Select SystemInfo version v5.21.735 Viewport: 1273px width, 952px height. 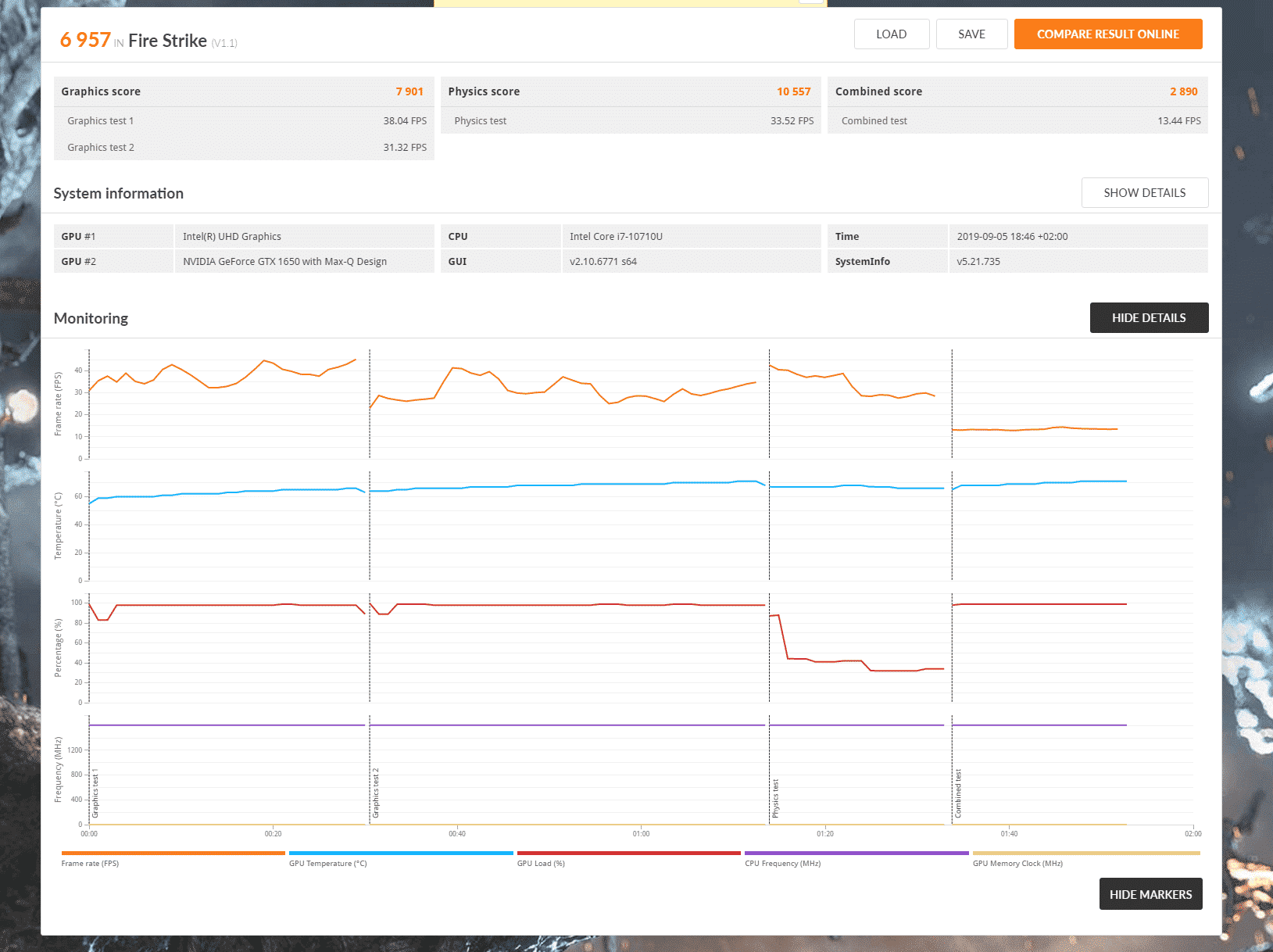(x=1078, y=262)
